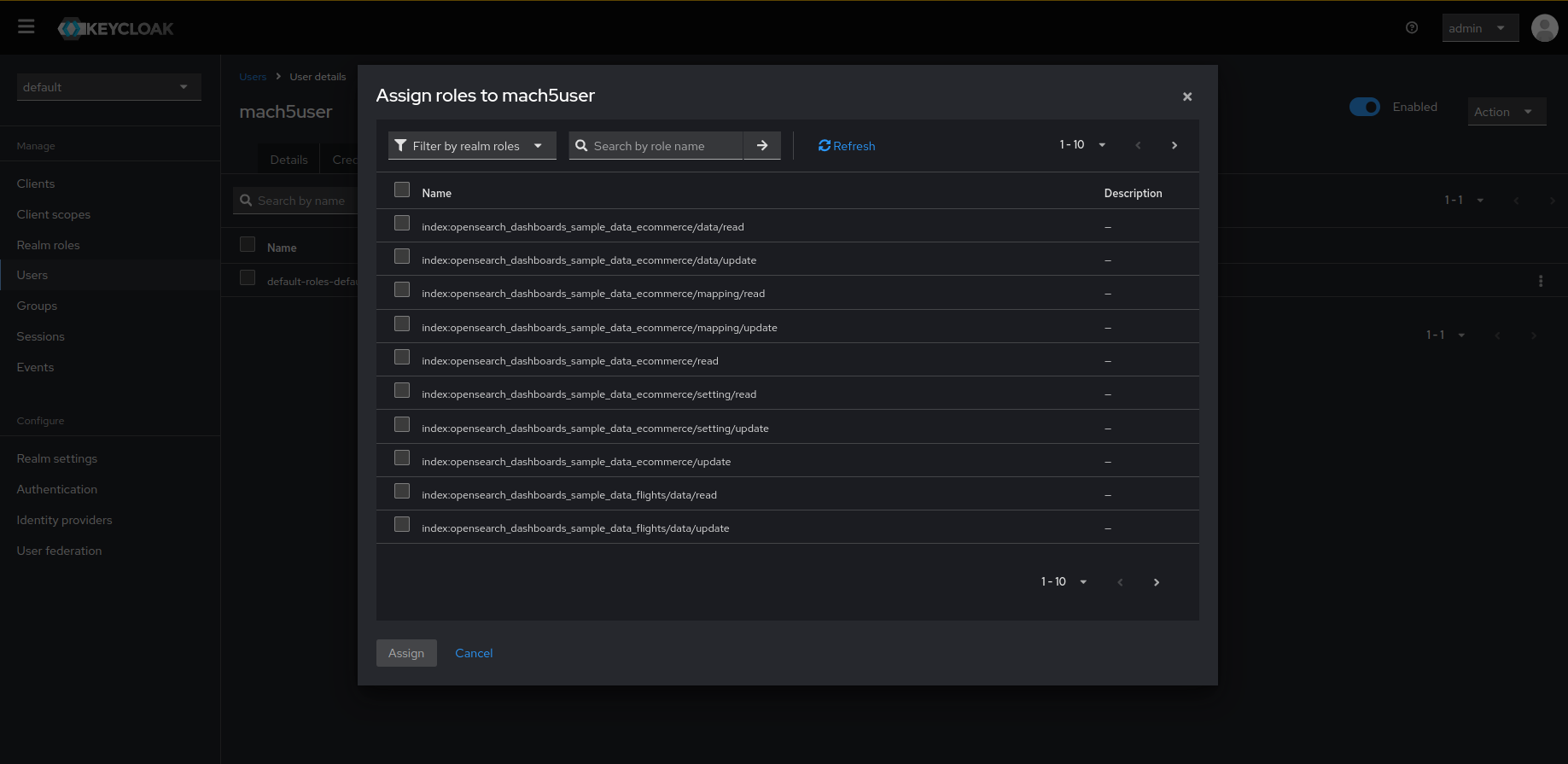The width and height of the screenshot is (1568, 764).
Task: Check the sample_data_ecommerce/setting/update role
Action: point(402,424)
